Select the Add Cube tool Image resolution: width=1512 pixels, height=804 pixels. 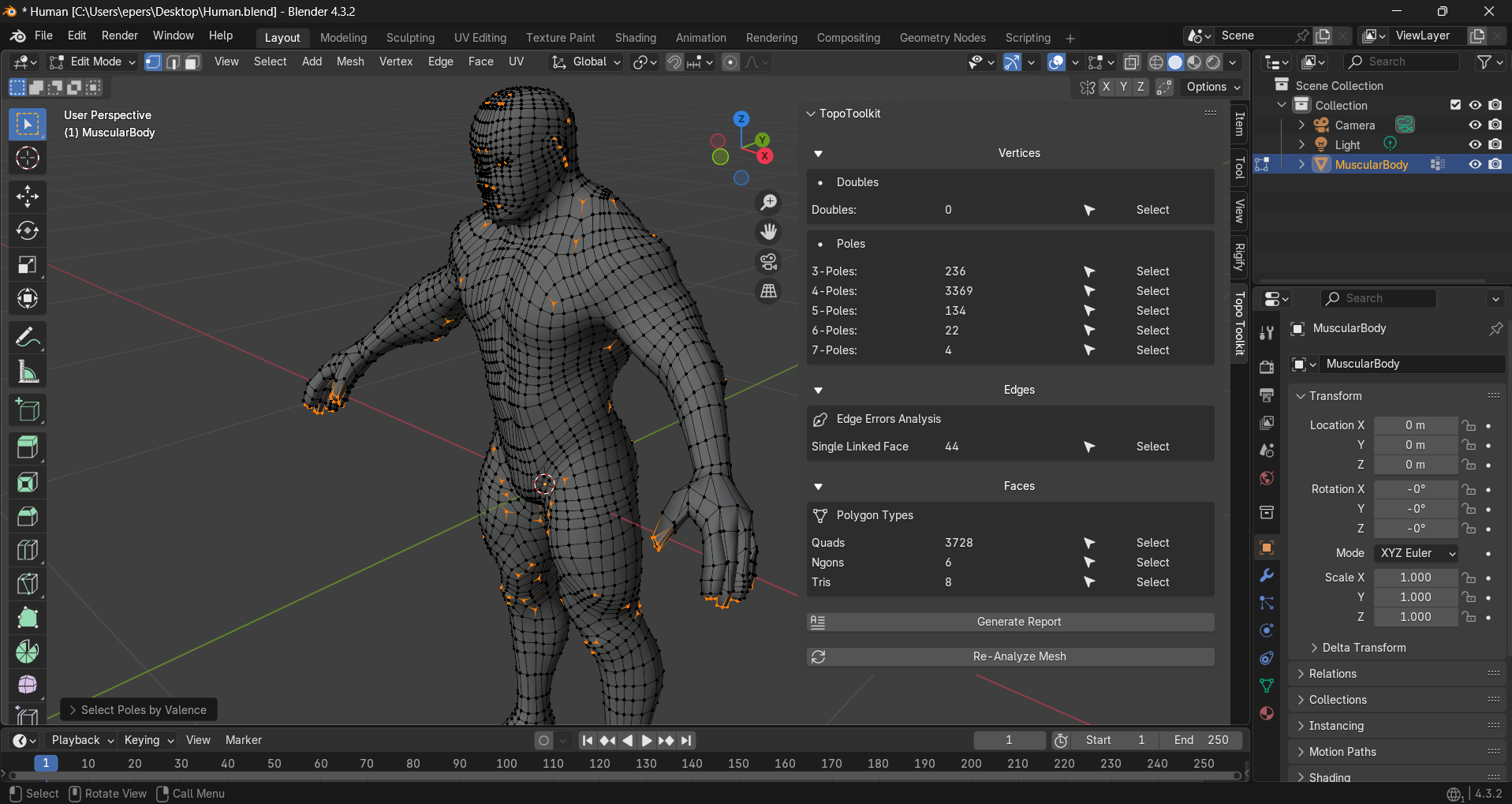28,410
